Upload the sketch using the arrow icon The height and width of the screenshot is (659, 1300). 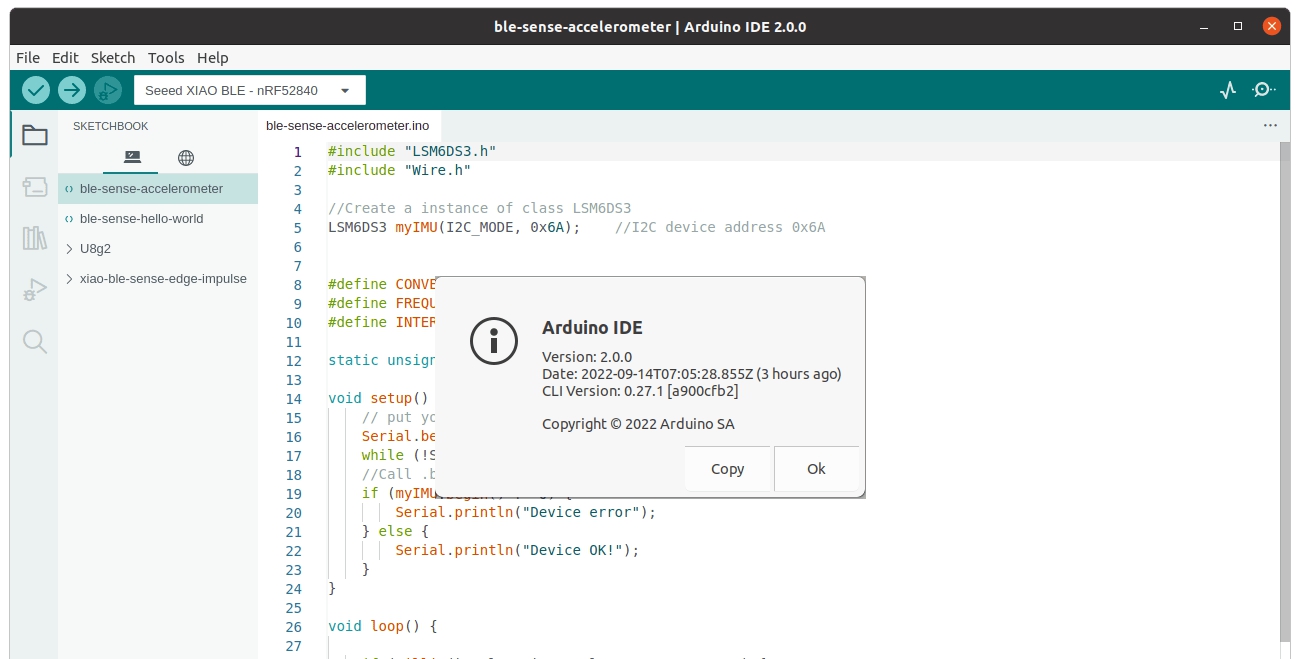71,90
